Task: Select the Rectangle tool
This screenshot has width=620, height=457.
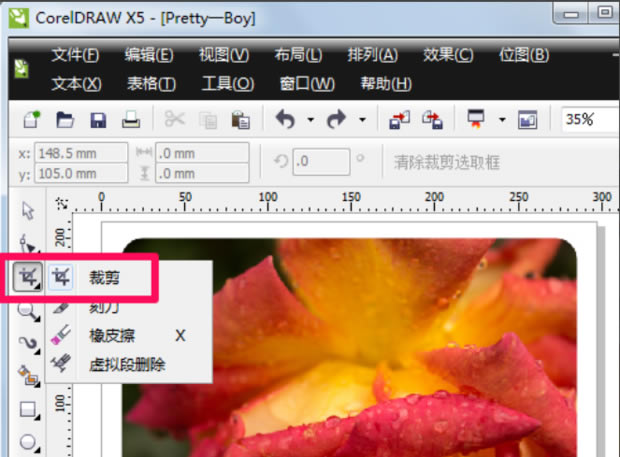Action: pyautogui.click(x=28, y=410)
